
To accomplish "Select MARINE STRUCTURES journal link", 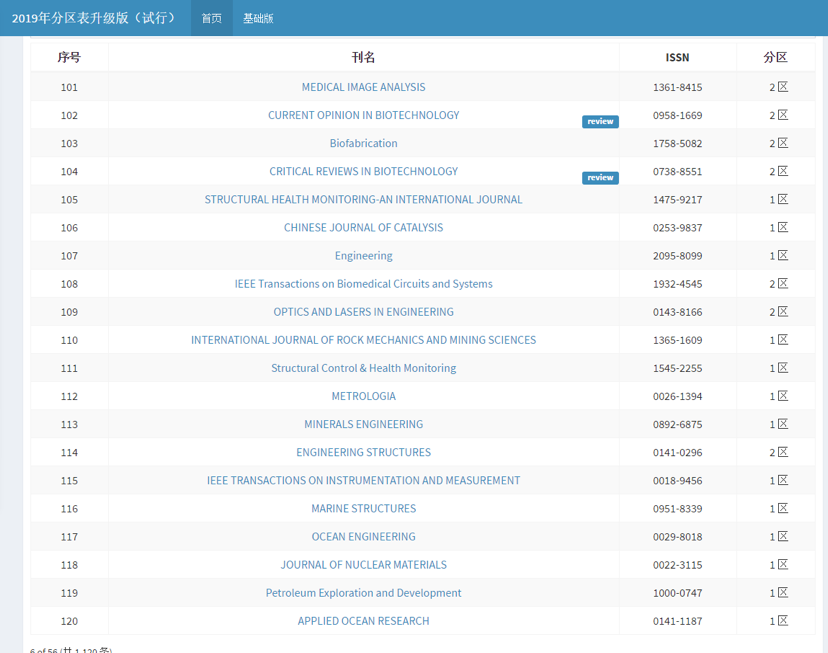I will (x=363, y=509).
